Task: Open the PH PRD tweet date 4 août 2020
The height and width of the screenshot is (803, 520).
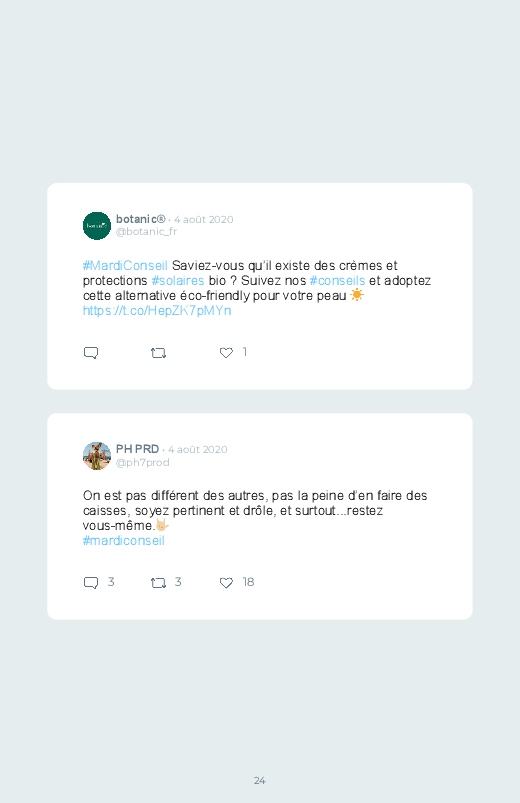Action: [x=198, y=450]
